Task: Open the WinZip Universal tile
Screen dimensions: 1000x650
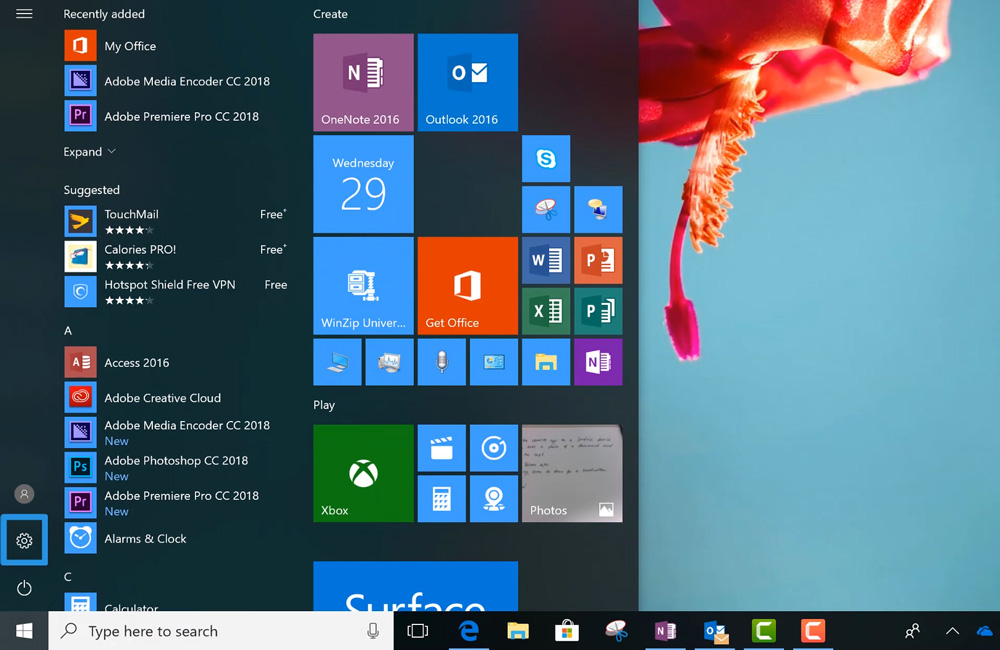Action: 363,286
